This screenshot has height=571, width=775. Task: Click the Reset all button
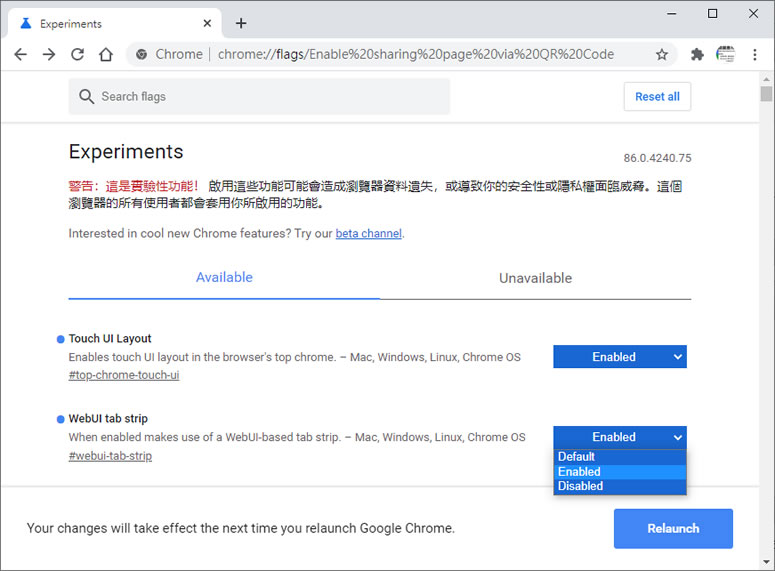click(657, 96)
